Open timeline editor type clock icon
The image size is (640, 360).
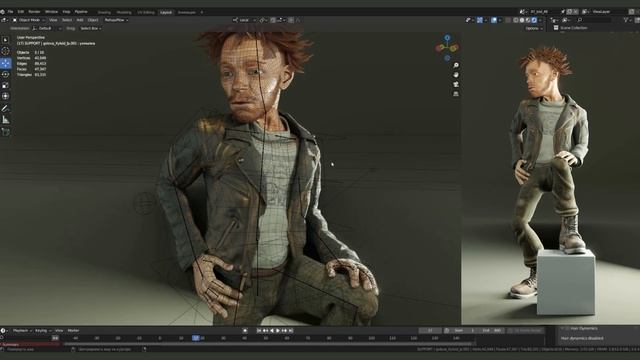tap(3, 331)
